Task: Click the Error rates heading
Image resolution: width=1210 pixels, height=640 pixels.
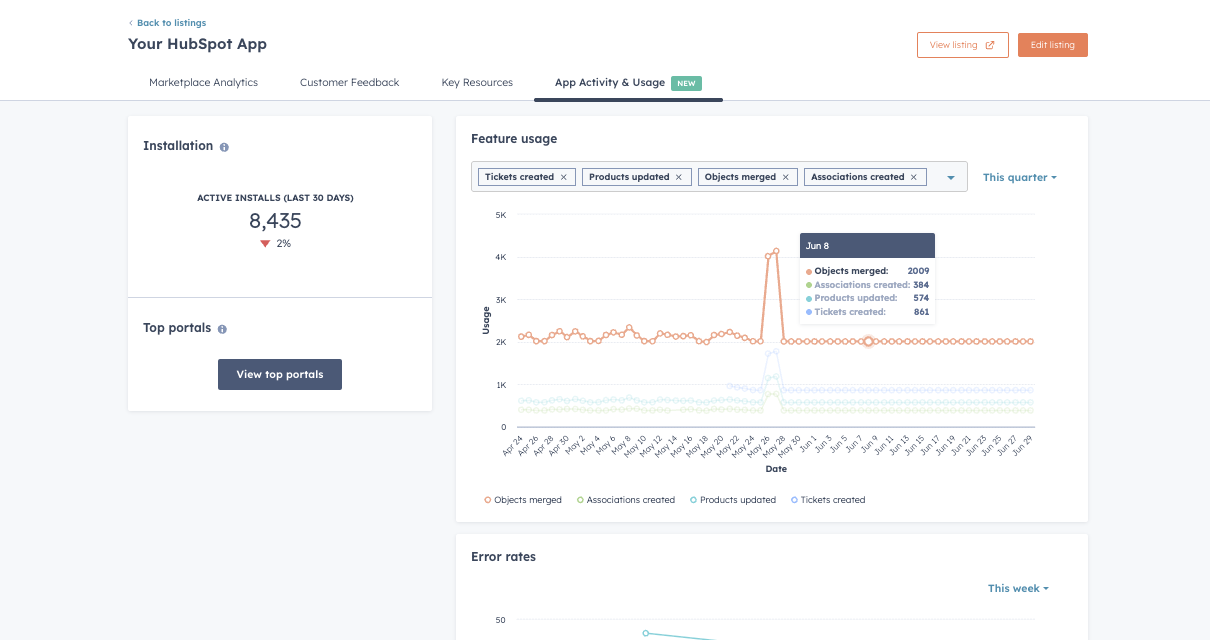Action: pyautogui.click(x=503, y=557)
